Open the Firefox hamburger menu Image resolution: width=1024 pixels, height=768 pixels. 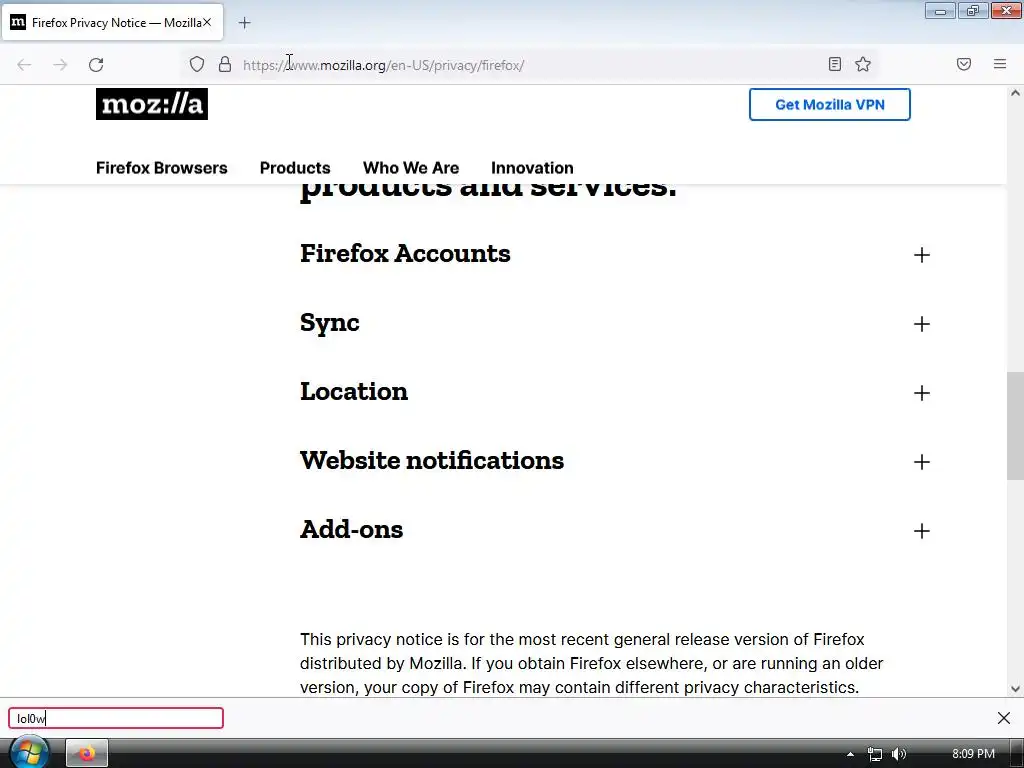coord(1000,64)
